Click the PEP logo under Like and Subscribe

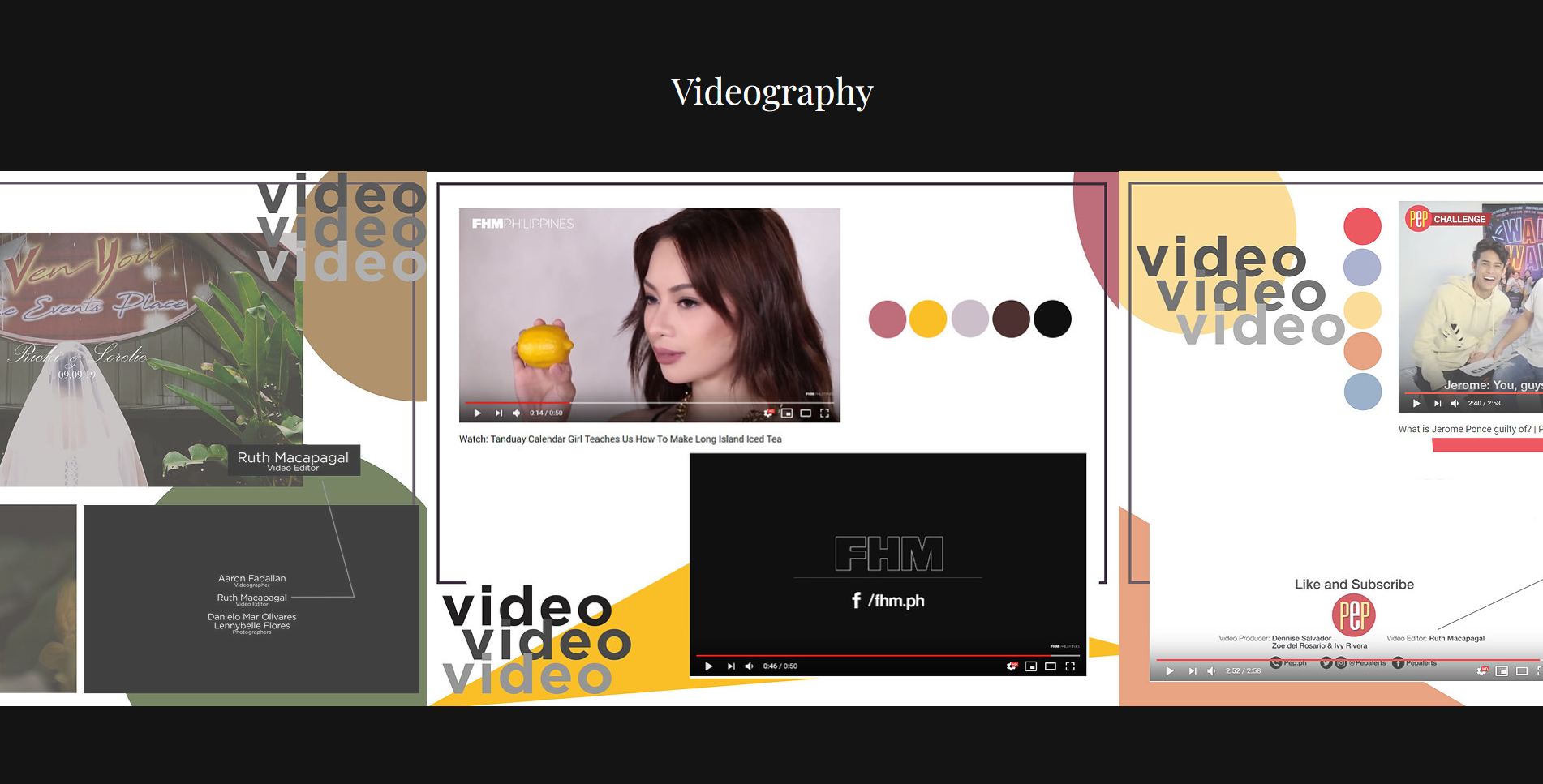tap(1353, 615)
